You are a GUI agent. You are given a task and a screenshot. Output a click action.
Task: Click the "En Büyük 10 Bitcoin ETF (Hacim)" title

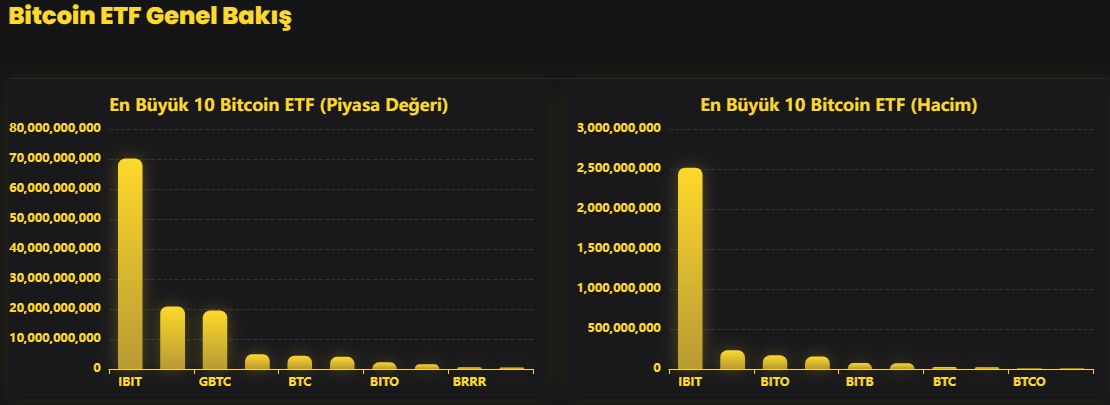(x=838, y=105)
